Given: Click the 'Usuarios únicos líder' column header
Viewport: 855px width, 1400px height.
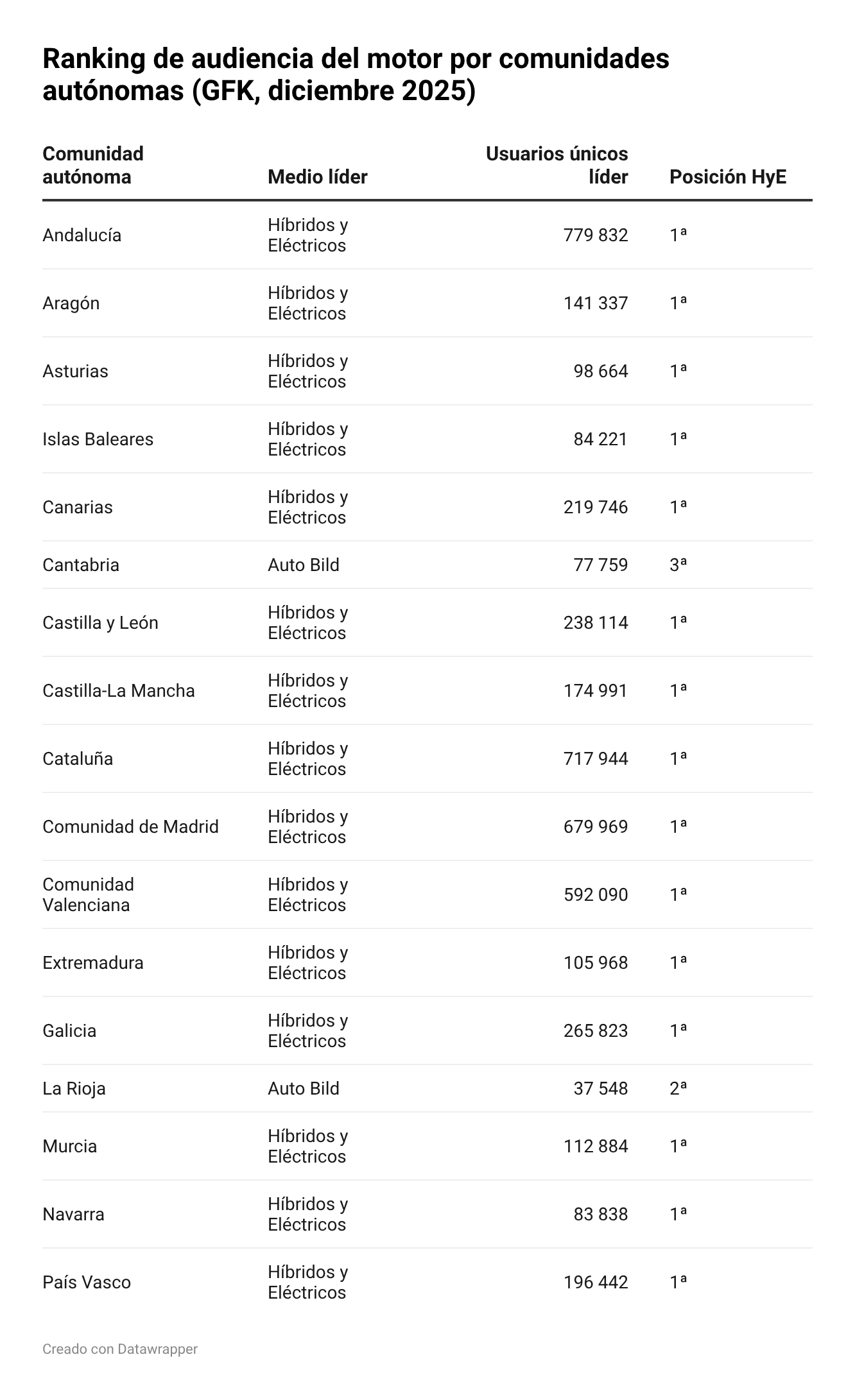Looking at the screenshot, I should pyautogui.click(x=557, y=165).
